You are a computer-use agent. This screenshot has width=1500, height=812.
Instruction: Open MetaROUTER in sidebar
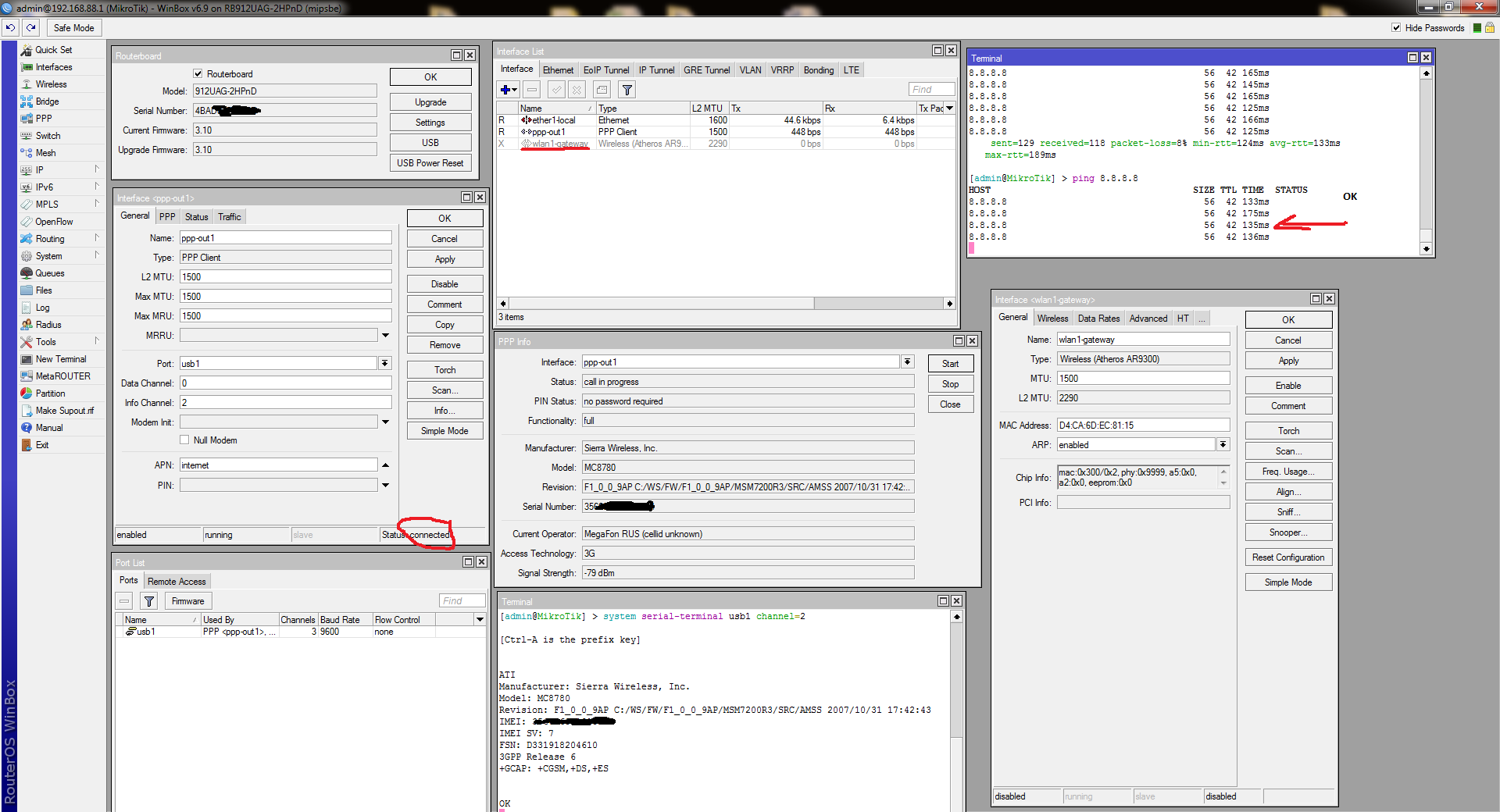(62, 376)
